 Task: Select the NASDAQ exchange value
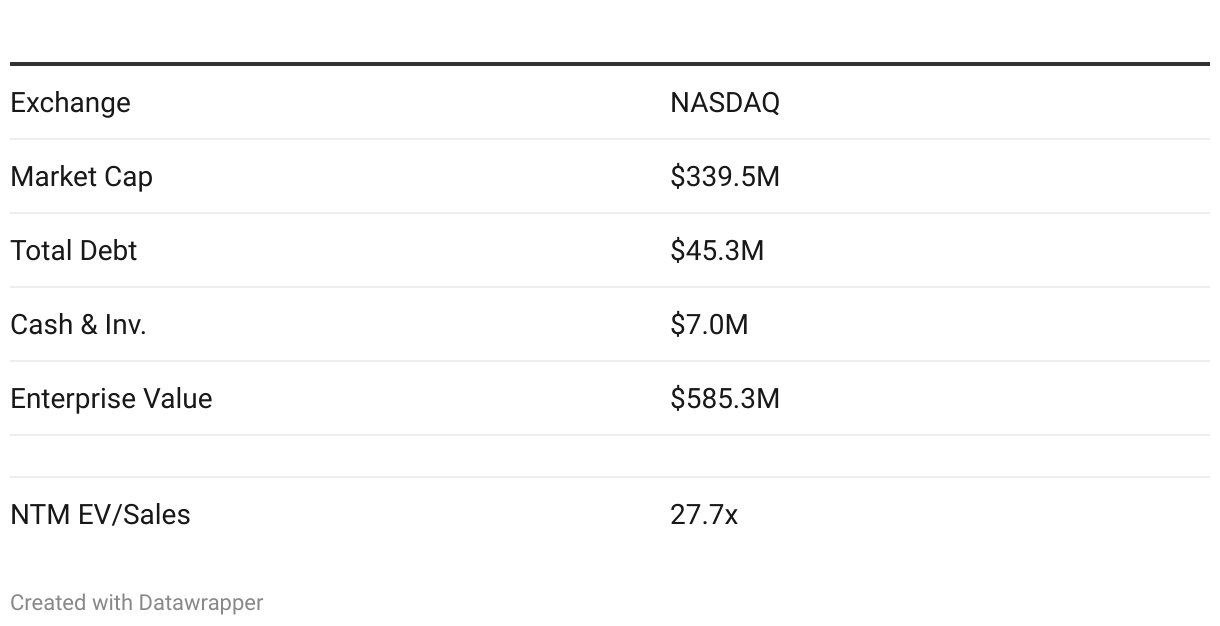pos(724,103)
